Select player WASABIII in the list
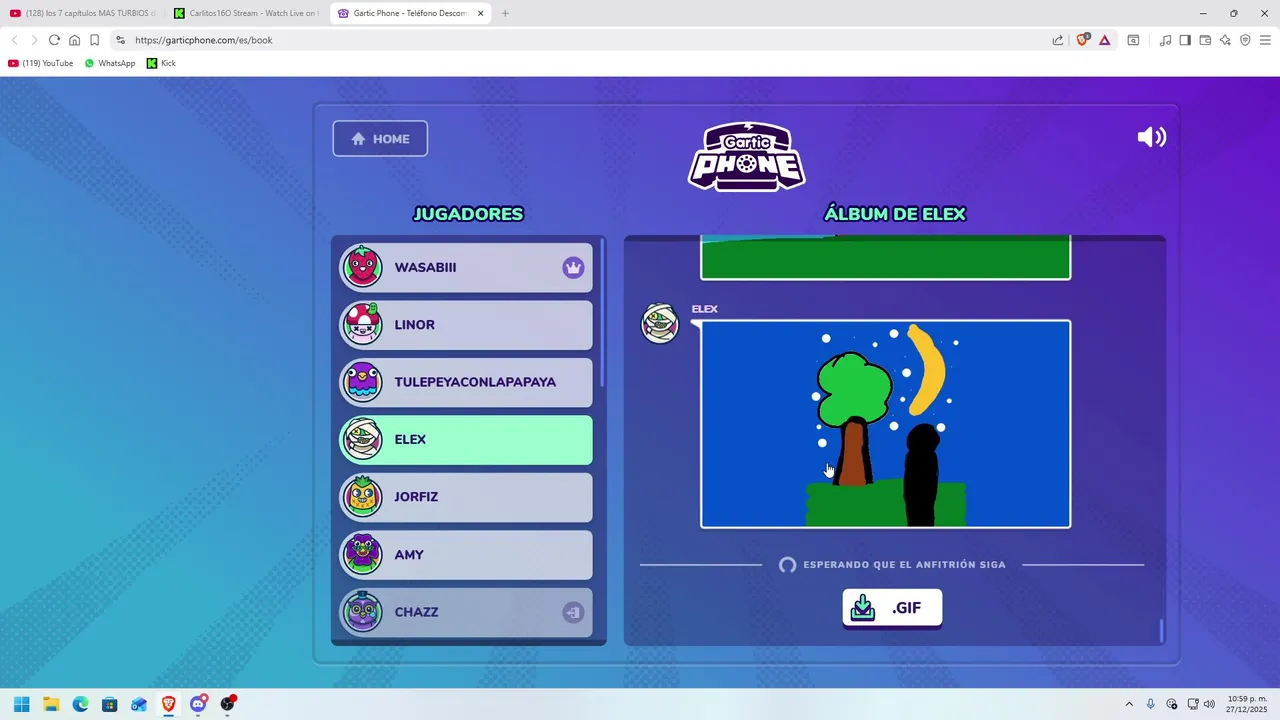The height and width of the screenshot is (720, 1280). [x=466, y=267]
